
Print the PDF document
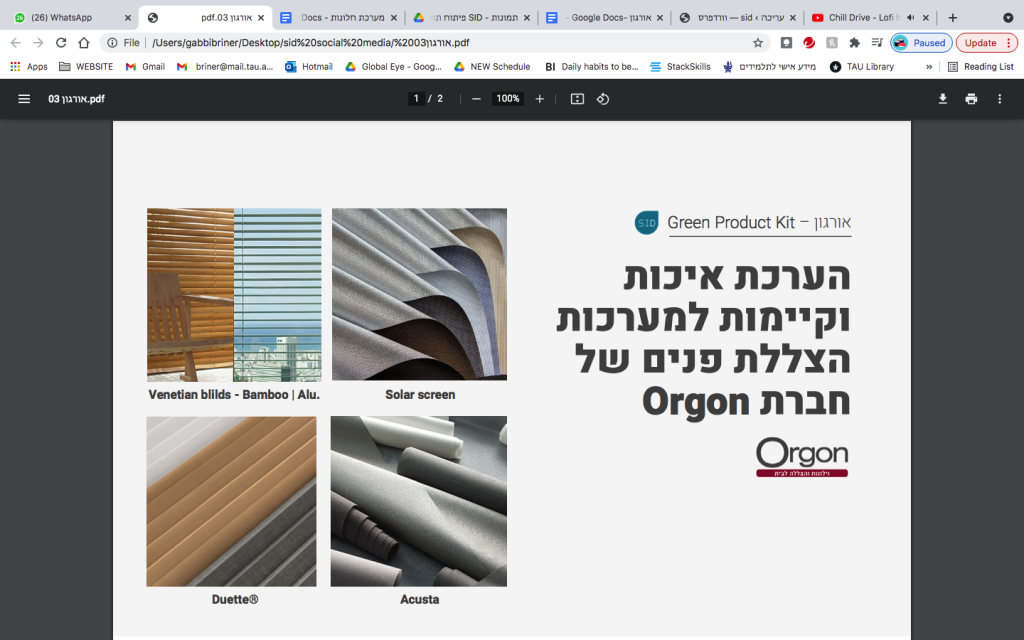point(971,99)
